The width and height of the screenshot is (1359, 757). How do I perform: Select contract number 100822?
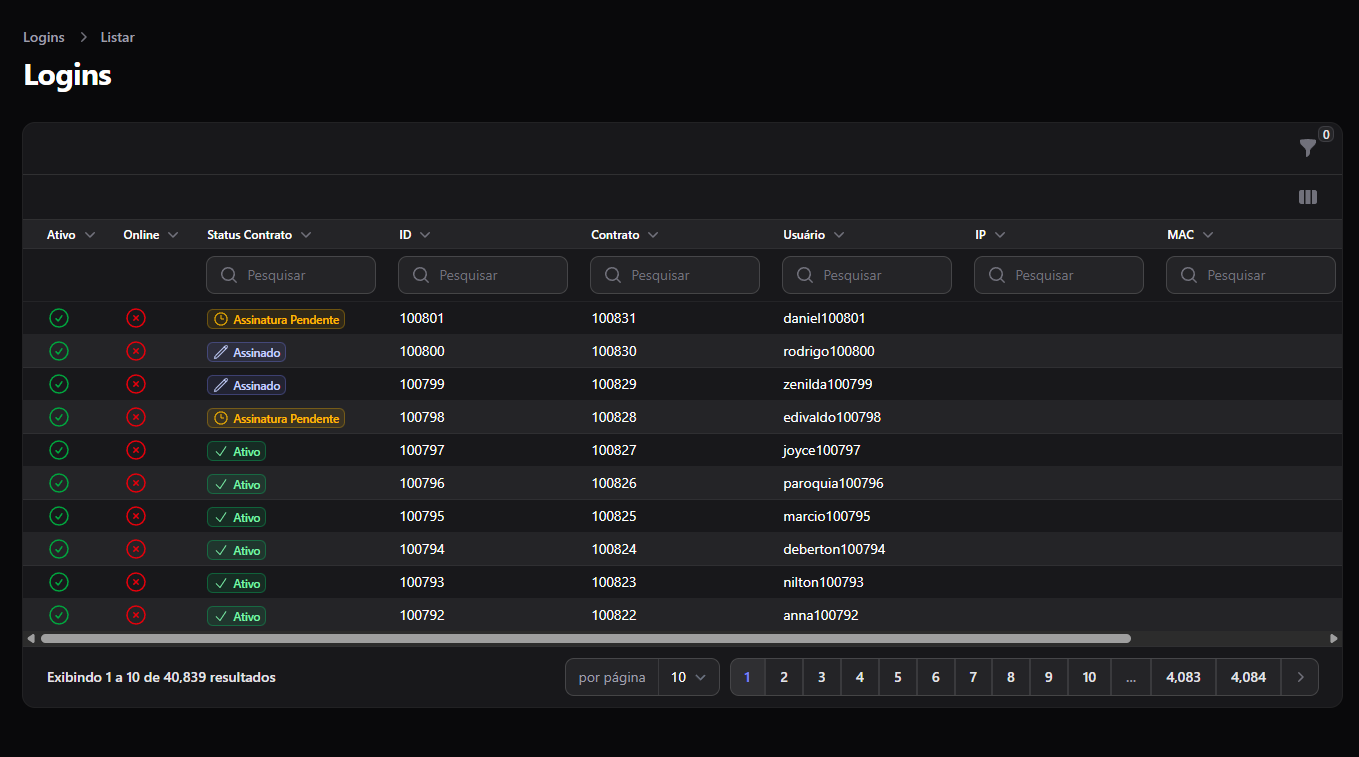click(614, 615)
